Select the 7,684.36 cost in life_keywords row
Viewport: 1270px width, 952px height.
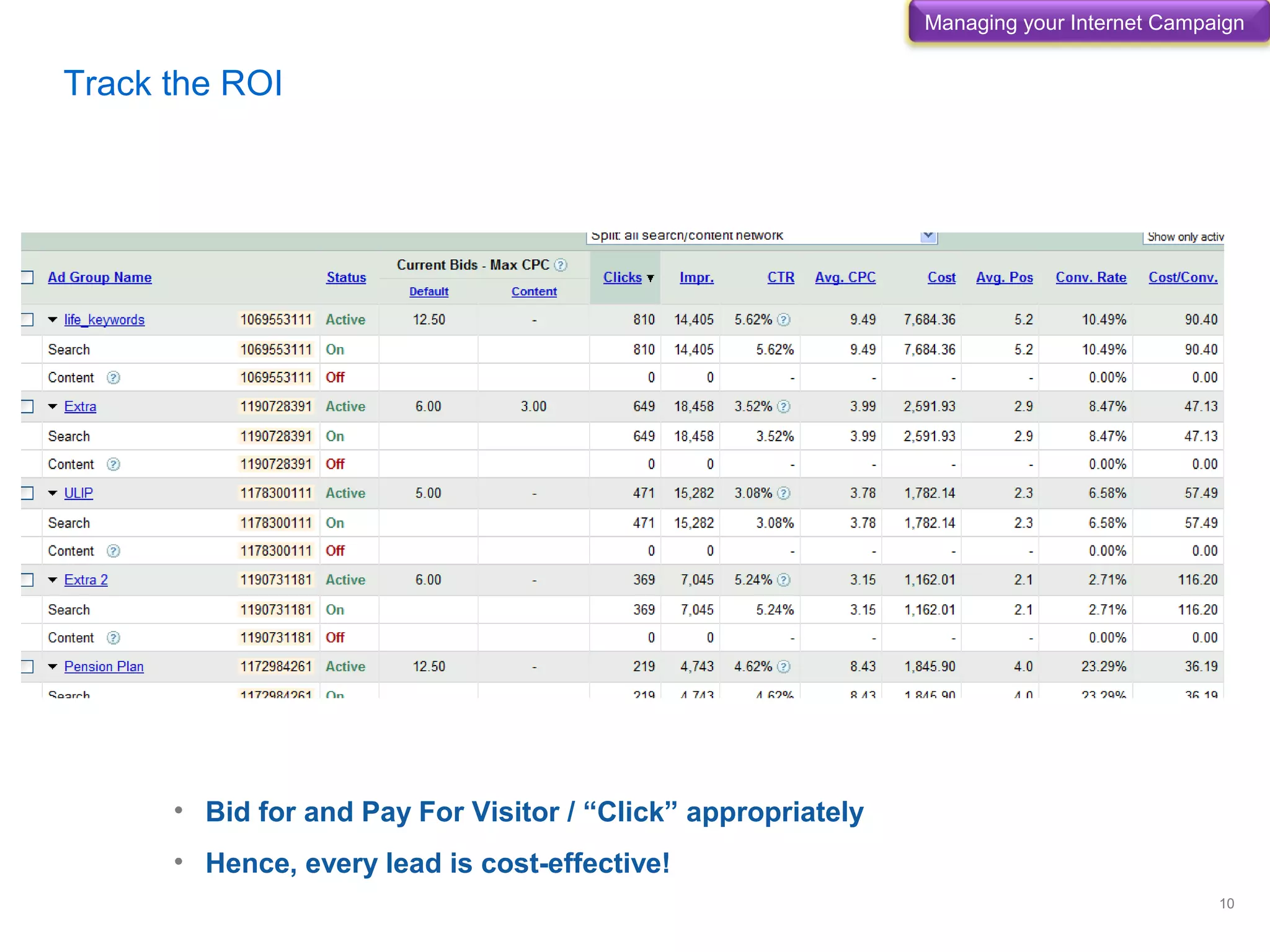coord(930,320)
